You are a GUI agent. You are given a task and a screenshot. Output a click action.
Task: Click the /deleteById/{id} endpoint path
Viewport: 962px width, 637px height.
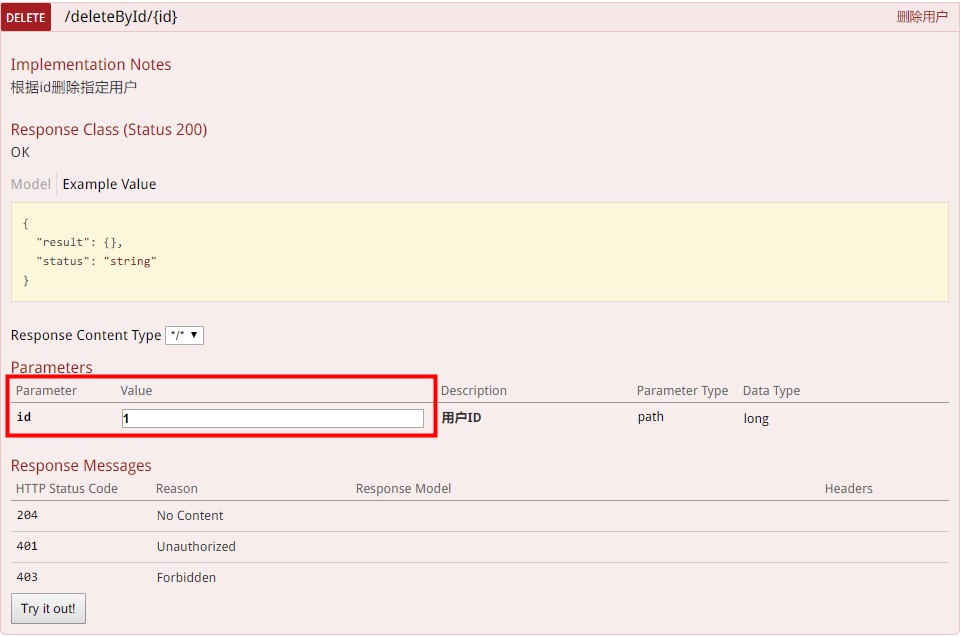[121, 17]
